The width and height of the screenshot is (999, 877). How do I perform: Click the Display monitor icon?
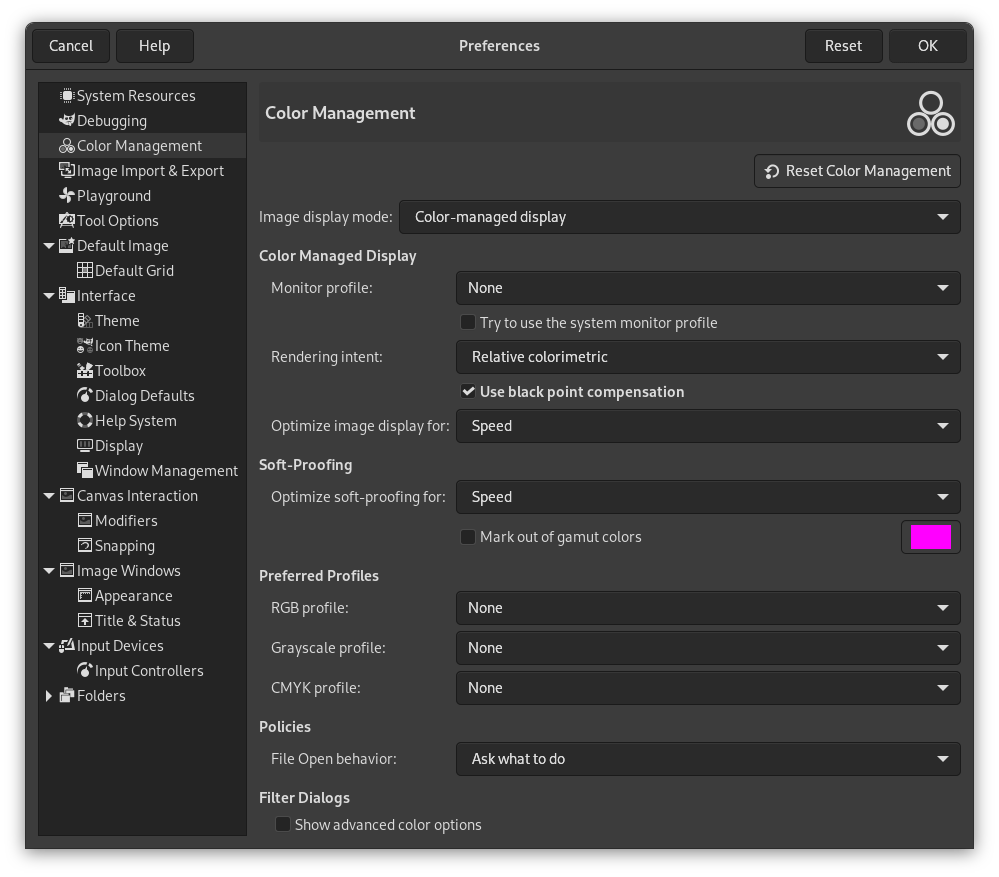[x=85, y=446]
